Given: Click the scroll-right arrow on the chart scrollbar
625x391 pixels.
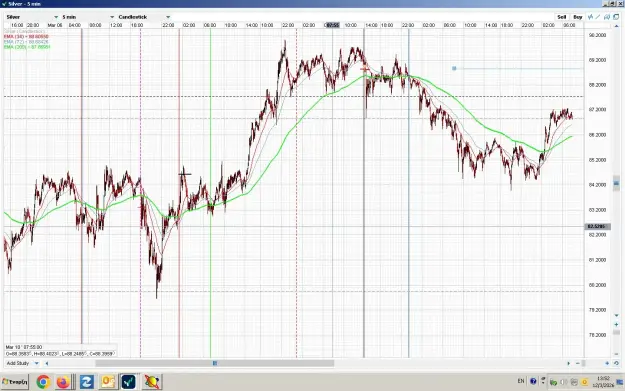Looking at the screenshot, I should point(568,363).
